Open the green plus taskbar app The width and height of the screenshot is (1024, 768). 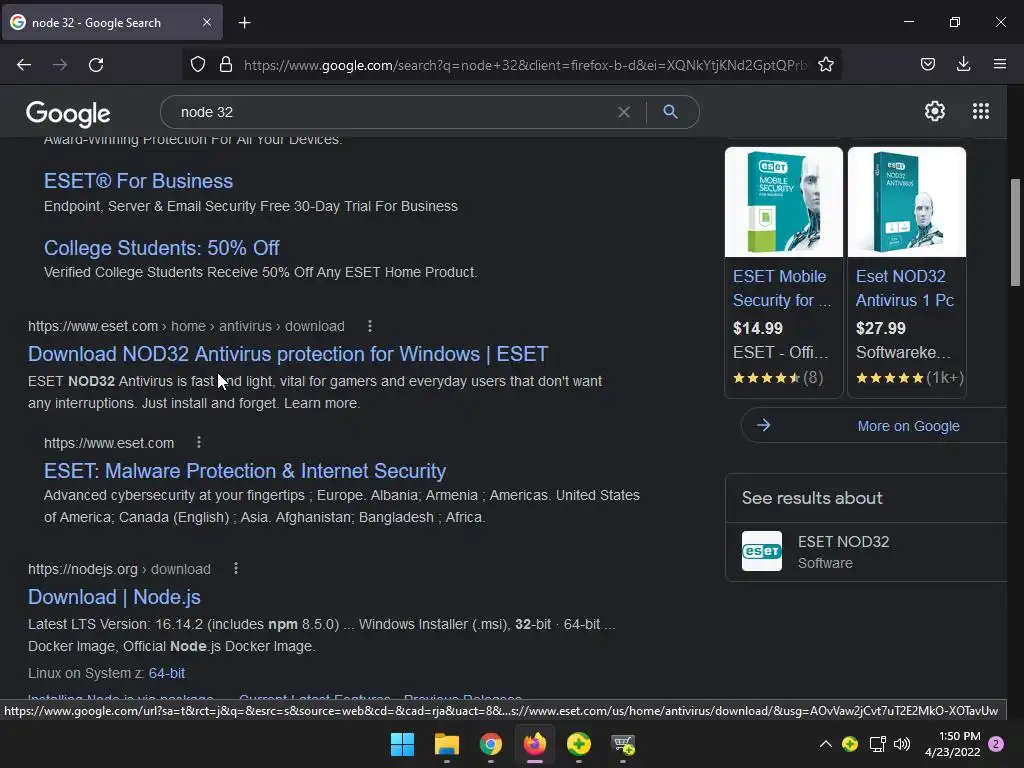point(579,744)
